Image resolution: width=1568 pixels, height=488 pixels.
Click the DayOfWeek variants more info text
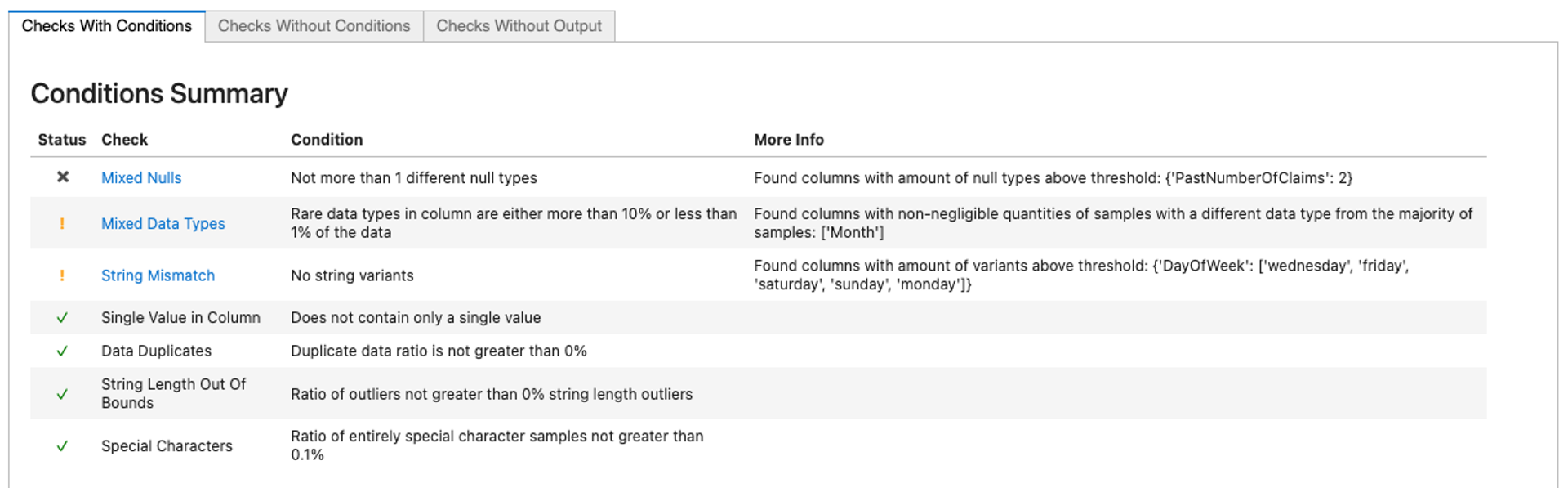click(x=1080, y=275)
